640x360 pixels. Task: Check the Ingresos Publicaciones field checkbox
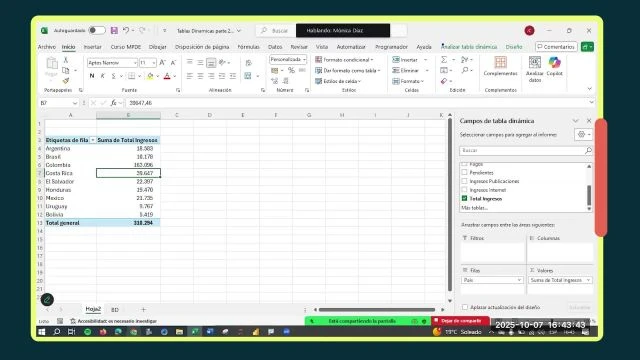464,181
